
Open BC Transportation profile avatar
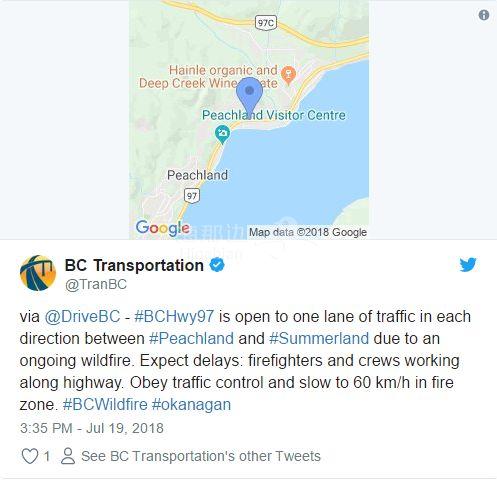38,273
